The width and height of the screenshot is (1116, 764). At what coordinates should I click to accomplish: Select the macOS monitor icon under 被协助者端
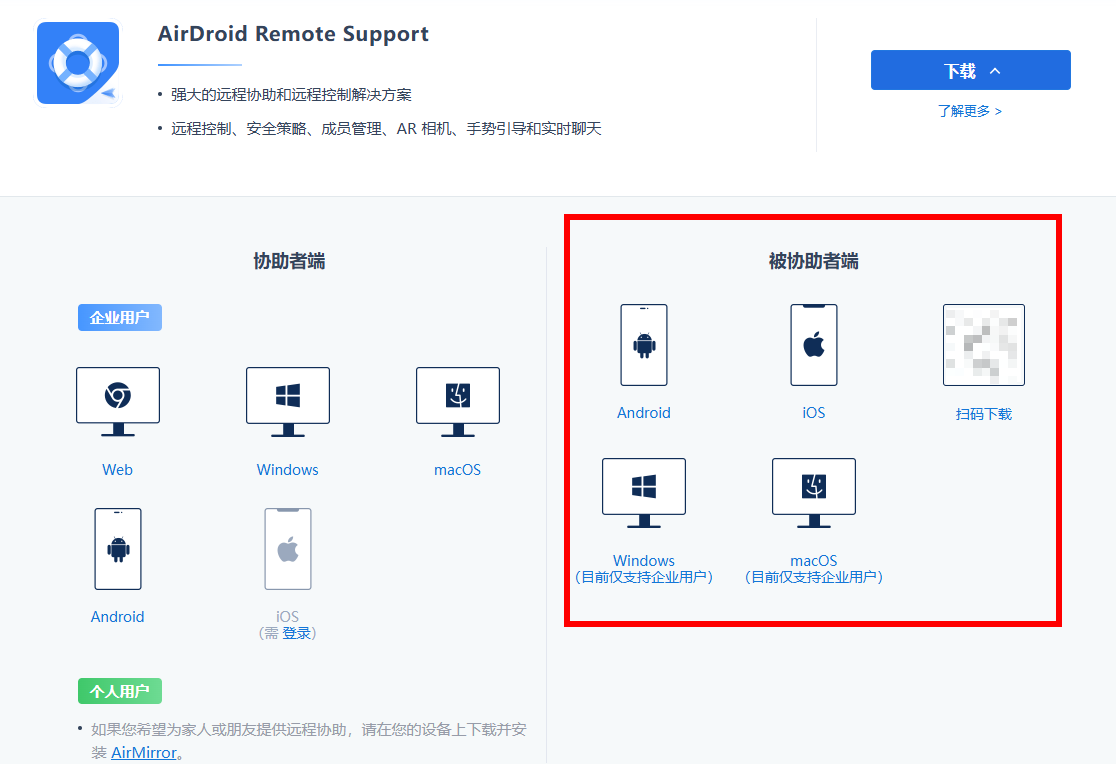814,493
